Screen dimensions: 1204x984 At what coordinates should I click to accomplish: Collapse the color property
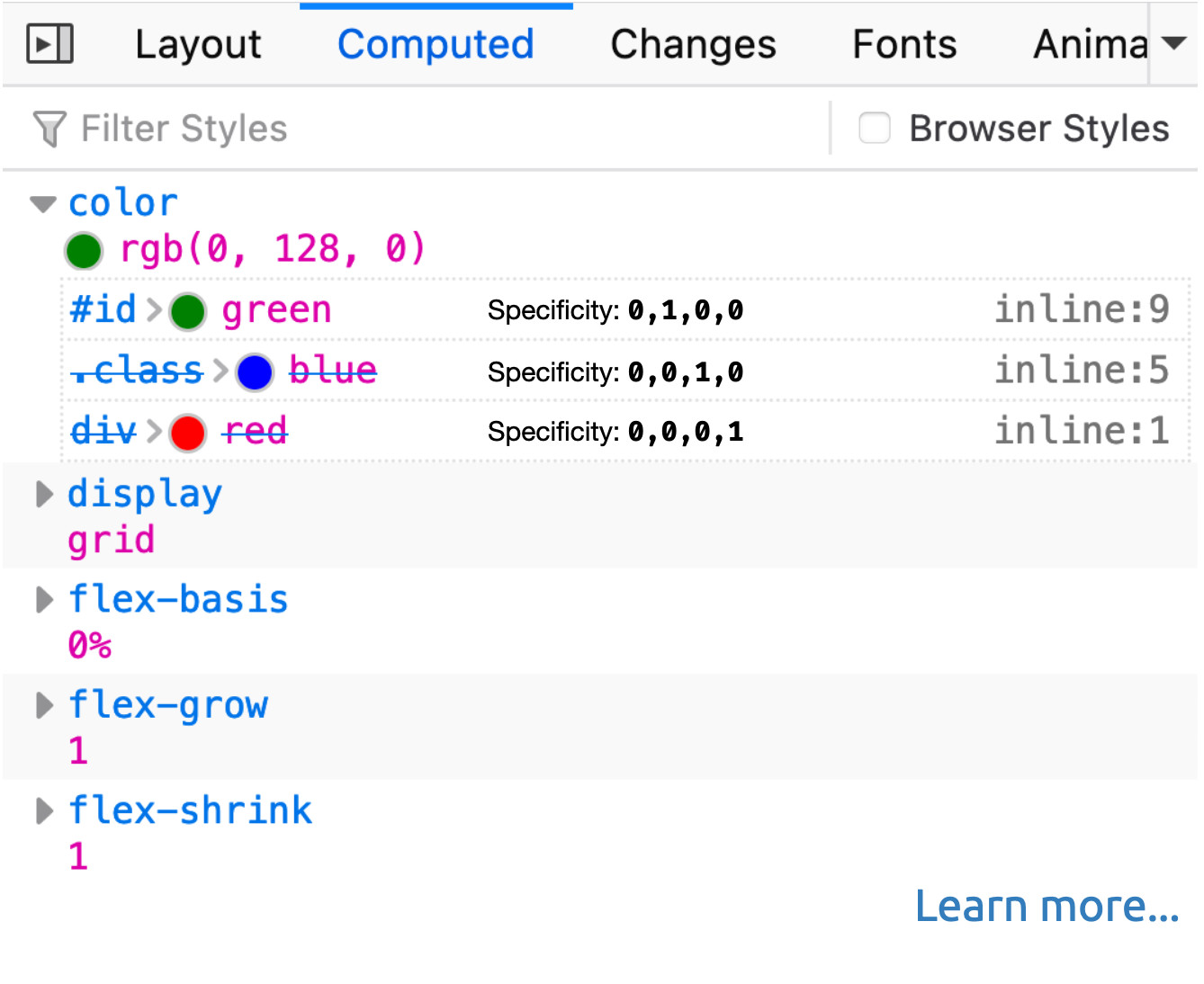(42, 204)
